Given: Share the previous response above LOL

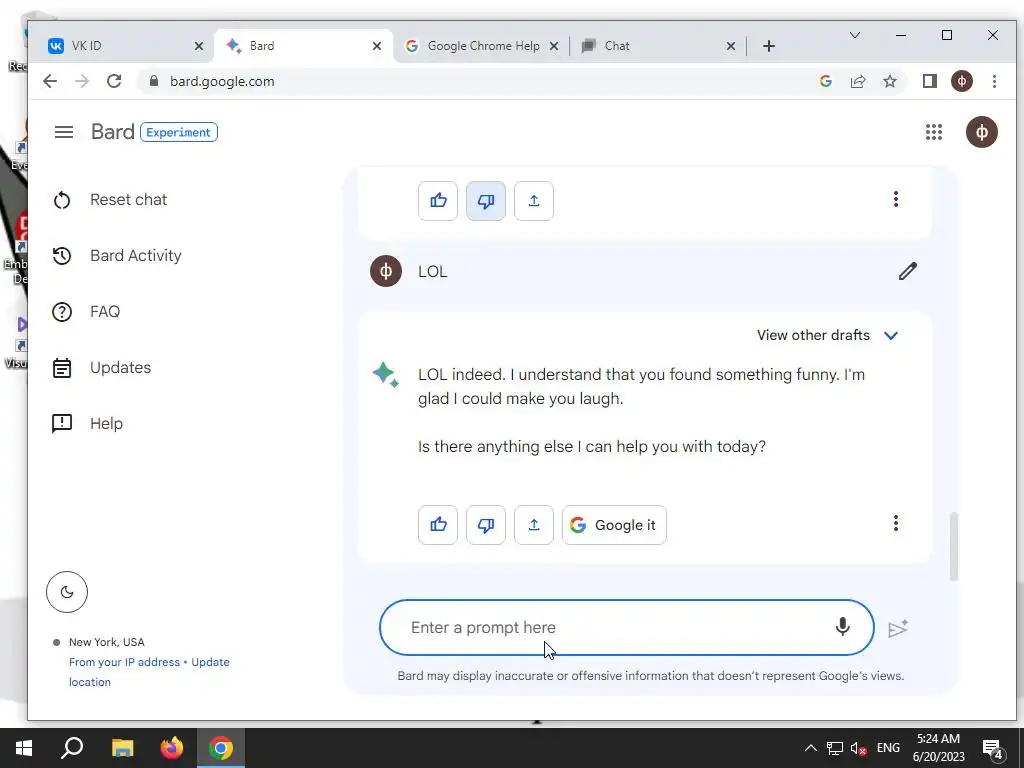Looking at the screenshot, I should tap(534, 200).
